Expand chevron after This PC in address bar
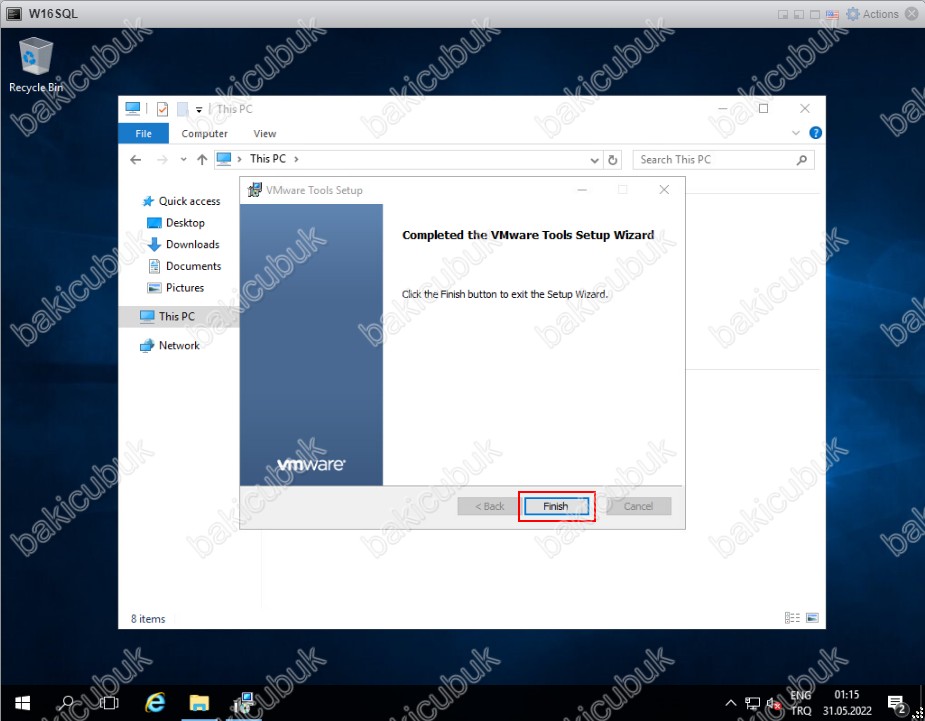Screen dimensions: 925x721 (296, 159)
